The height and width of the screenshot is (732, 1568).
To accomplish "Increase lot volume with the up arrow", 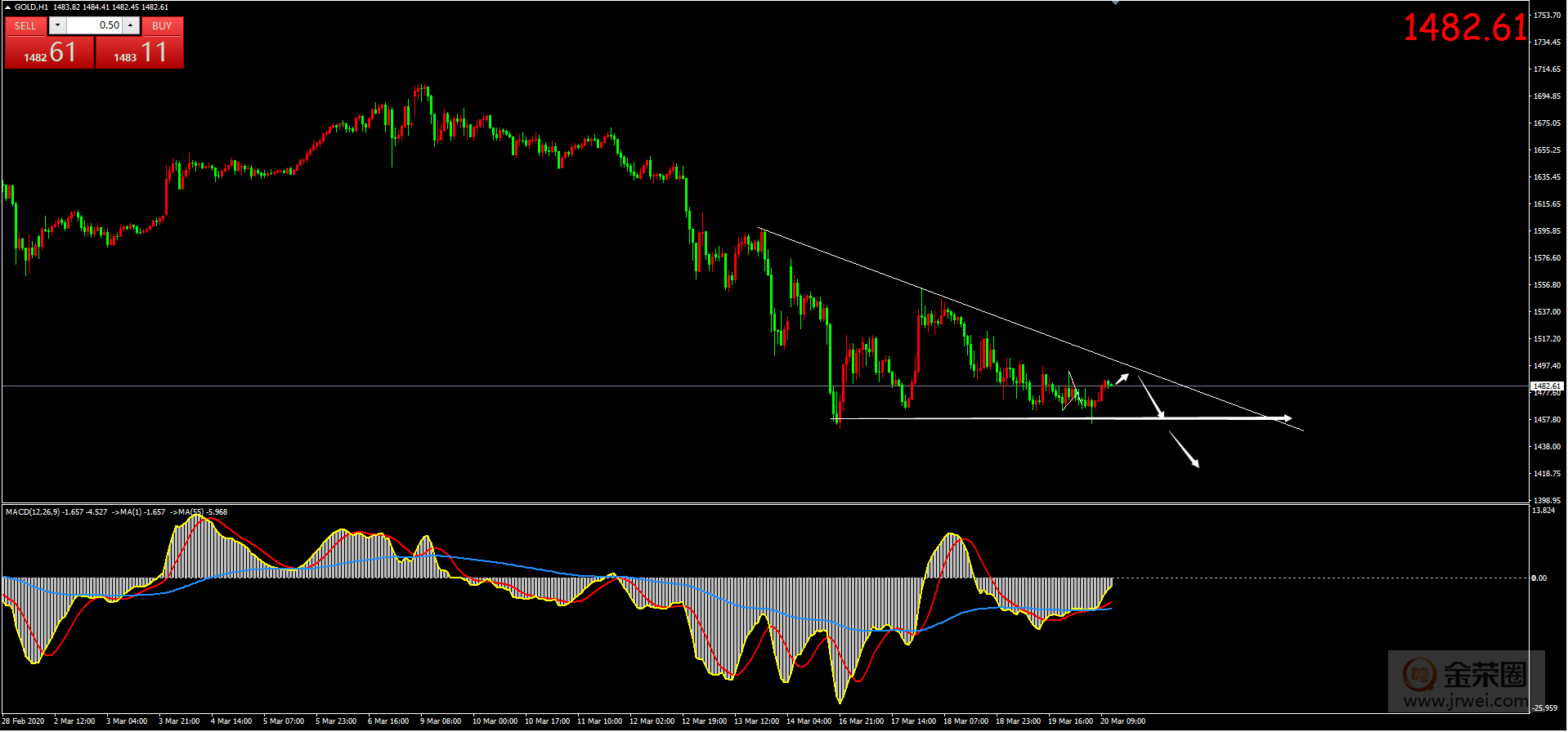I will coord(131,25).
